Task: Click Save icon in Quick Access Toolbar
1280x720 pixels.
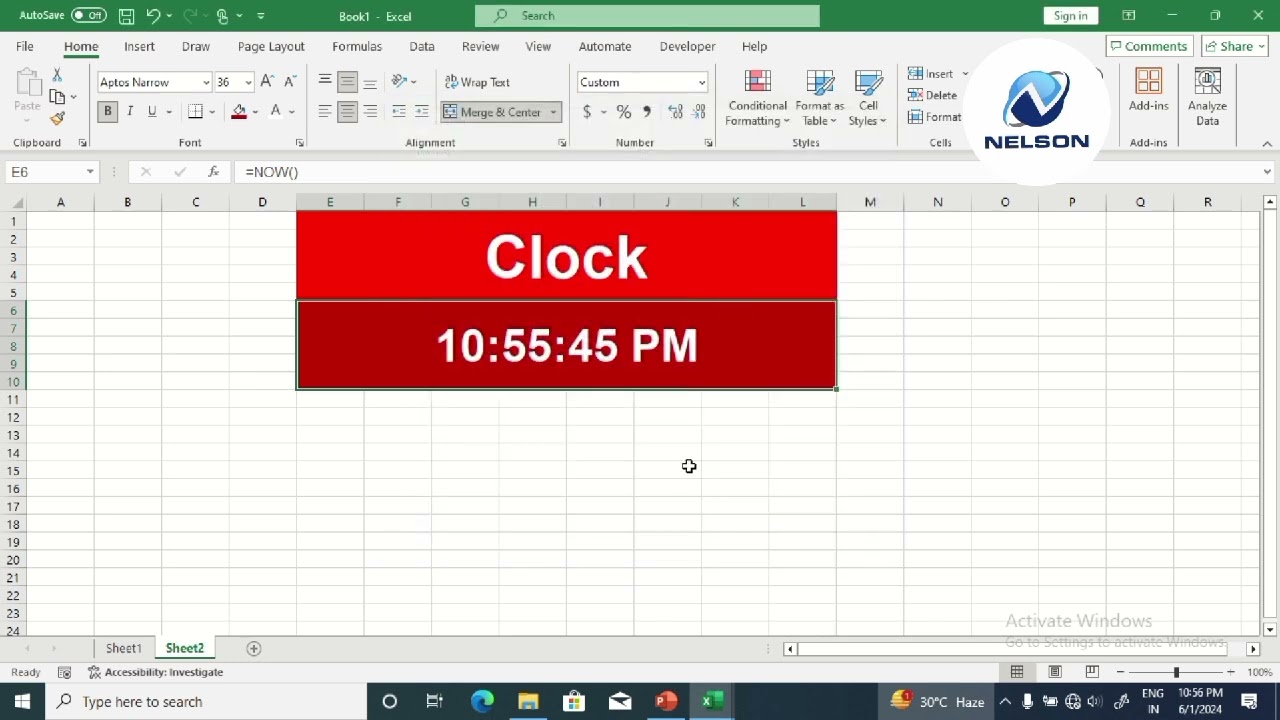Action: [x=126, y=16]
